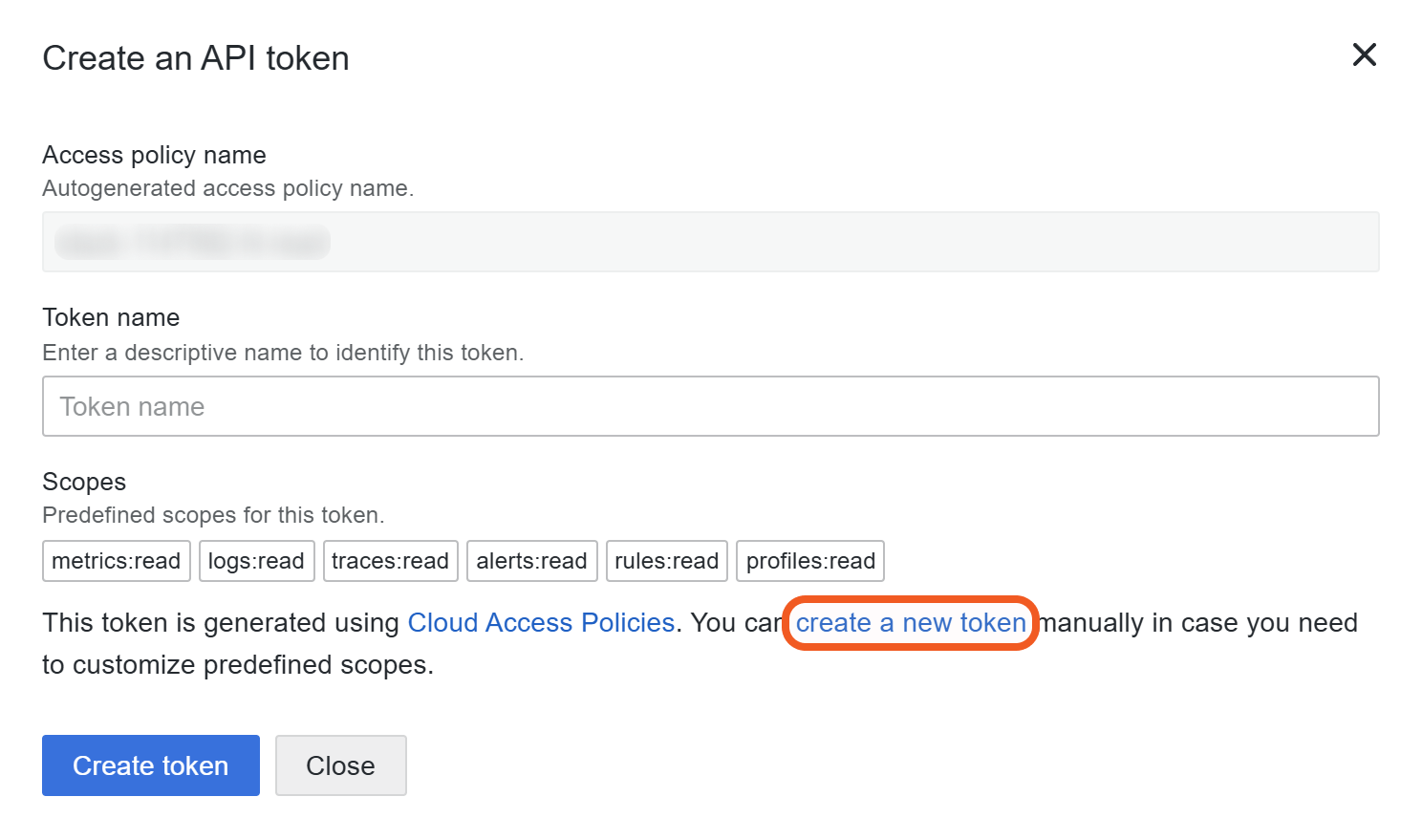Open the Cloud Access Policies link
Viewport: 1422px width, 840px height.
click(541, 623)
